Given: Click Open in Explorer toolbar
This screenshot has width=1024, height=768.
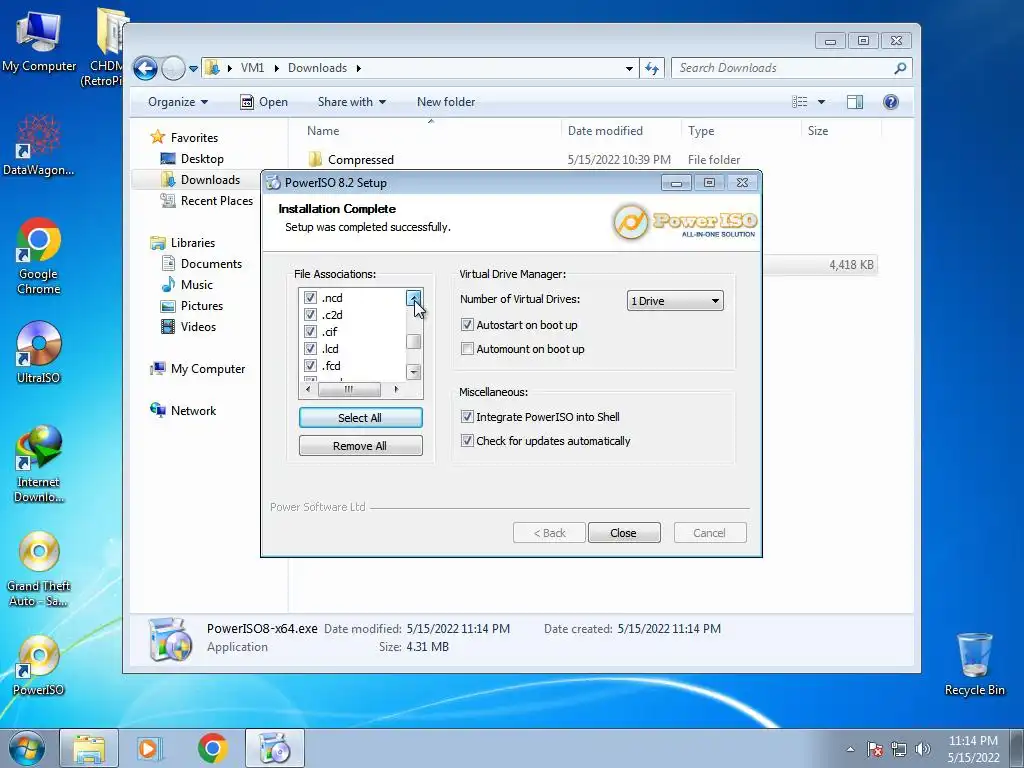Looking at the screenshot, I should coord(264,102).
